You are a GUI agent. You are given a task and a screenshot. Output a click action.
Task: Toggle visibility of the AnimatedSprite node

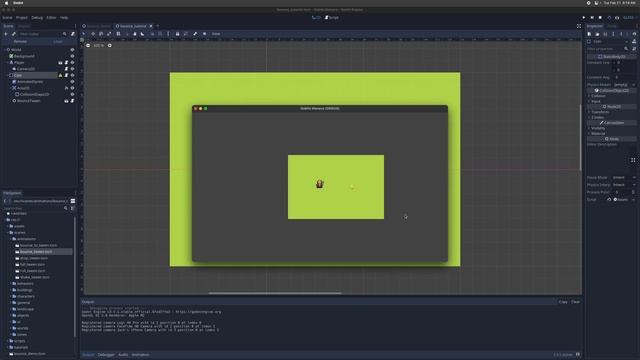72,82
